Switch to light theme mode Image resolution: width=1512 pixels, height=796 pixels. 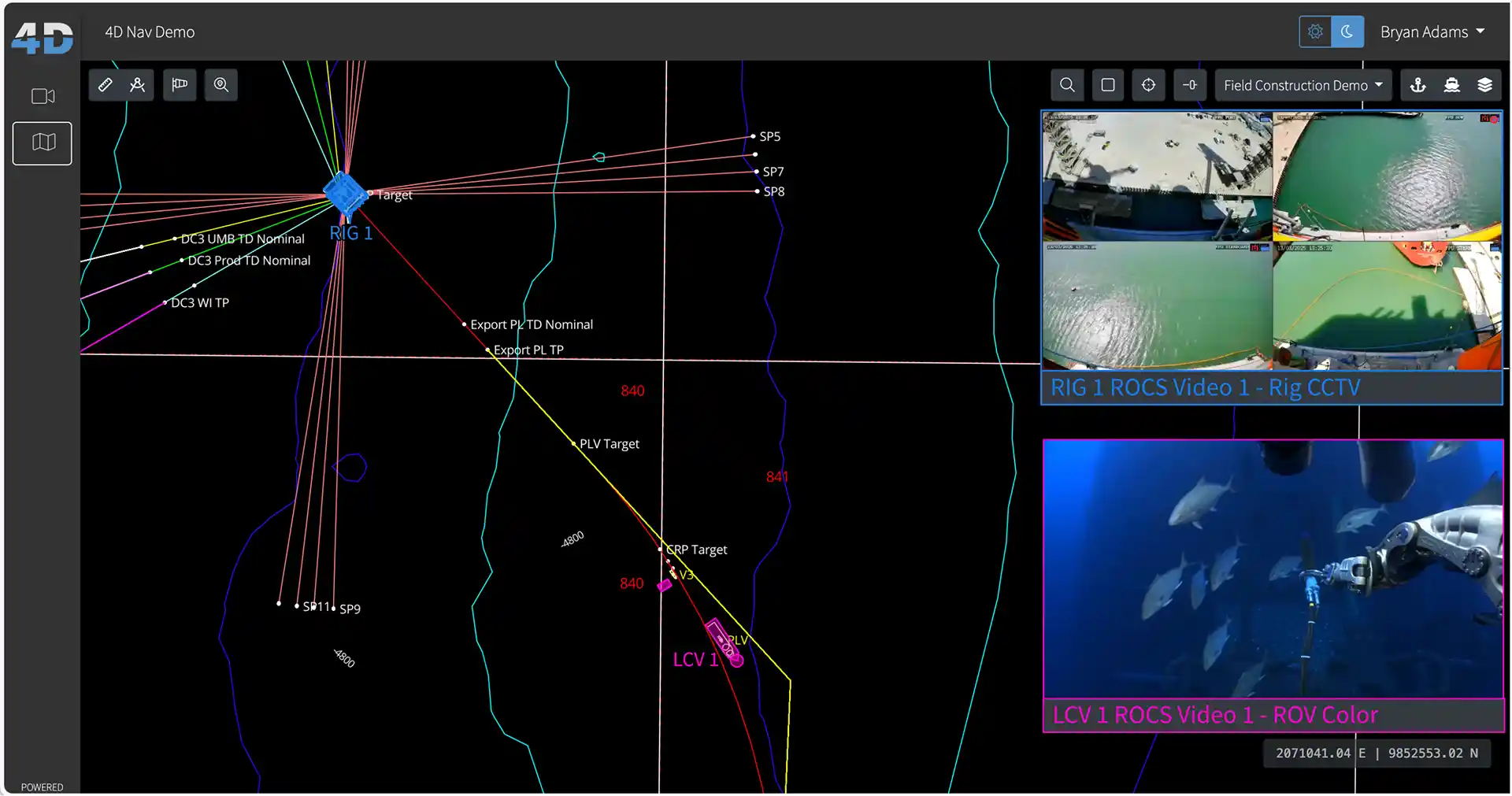tap(1315, 32)
